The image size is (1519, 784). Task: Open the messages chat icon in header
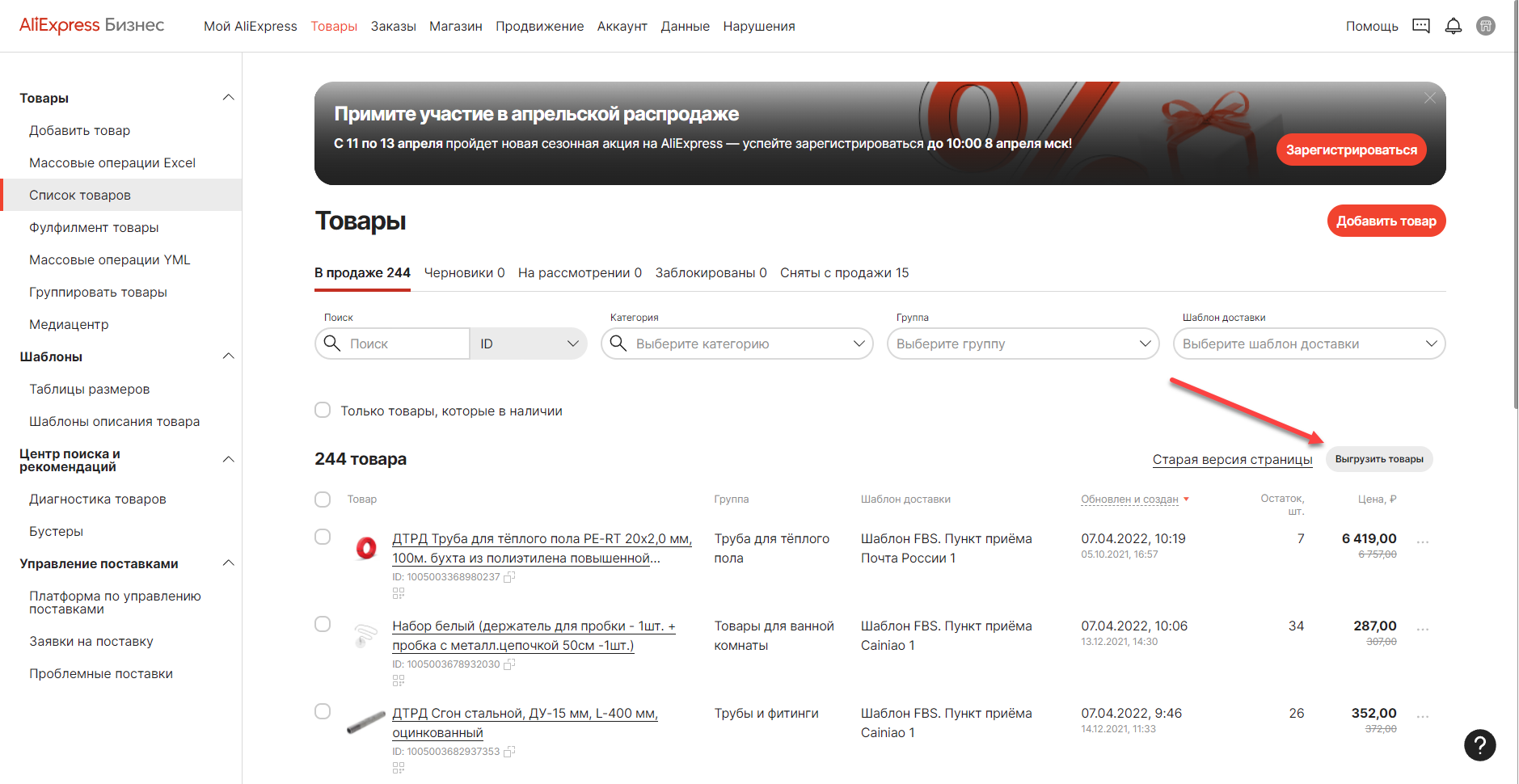1421,26
